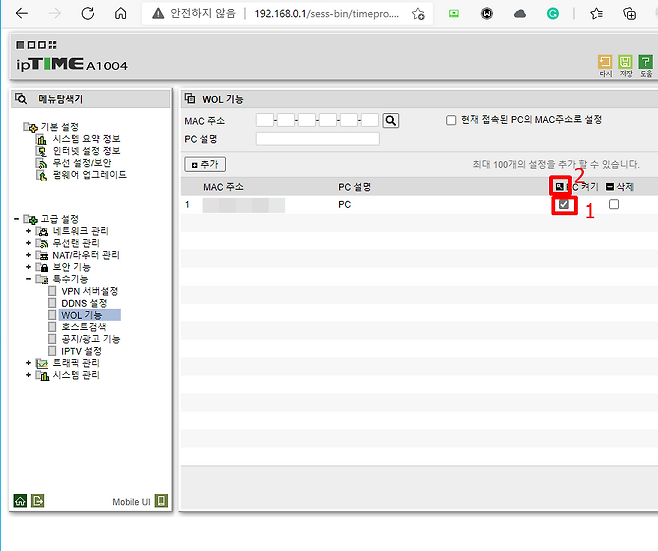Open DDNS 설정 menu item
Image resolution: width=658 pixels, height=551 pixels.
tap(84, 303)
